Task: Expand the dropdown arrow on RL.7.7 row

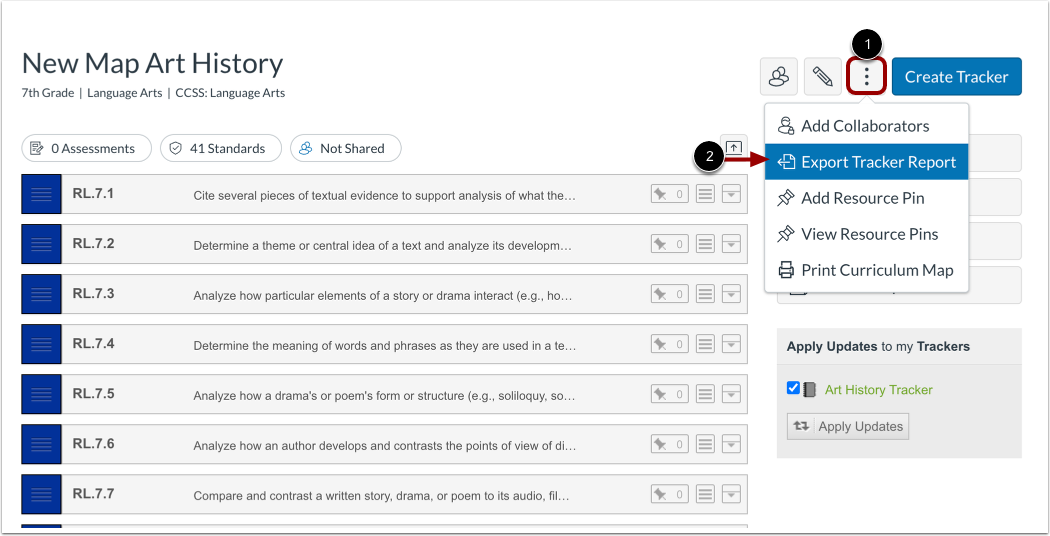Action: pyautogui.click(x=731, y=494)
